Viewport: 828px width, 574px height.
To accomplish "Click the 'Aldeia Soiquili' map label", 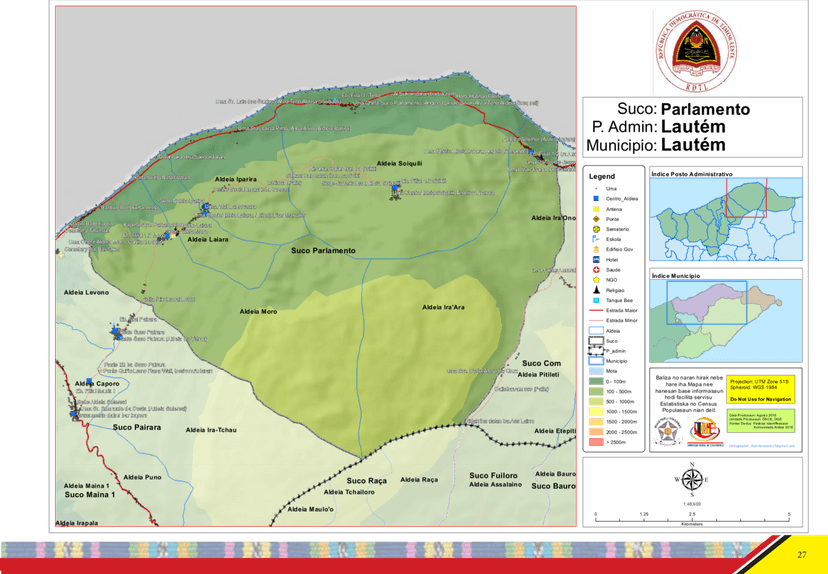I will pos(399,164).
